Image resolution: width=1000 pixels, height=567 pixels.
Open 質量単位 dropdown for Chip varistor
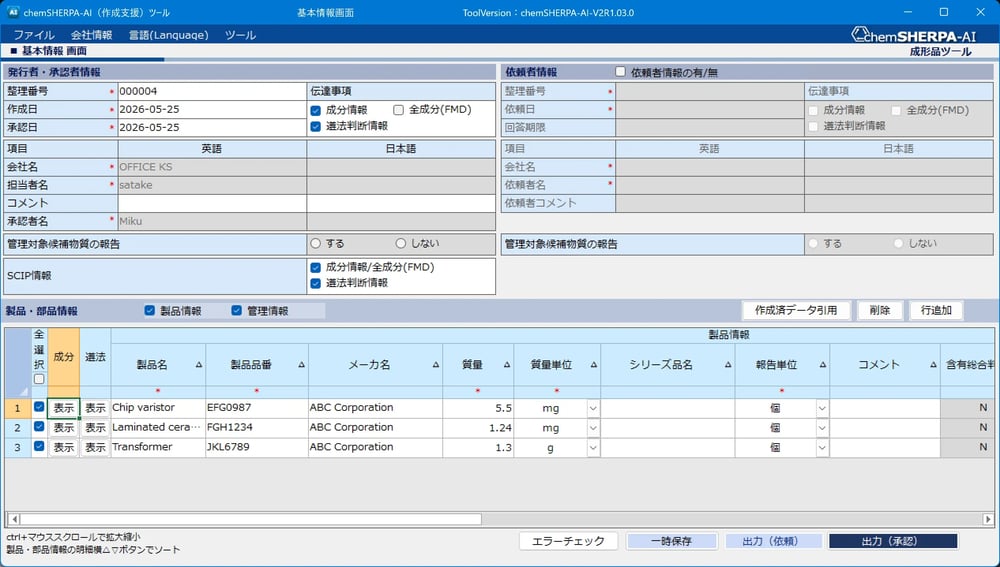[x=593, y=408]
